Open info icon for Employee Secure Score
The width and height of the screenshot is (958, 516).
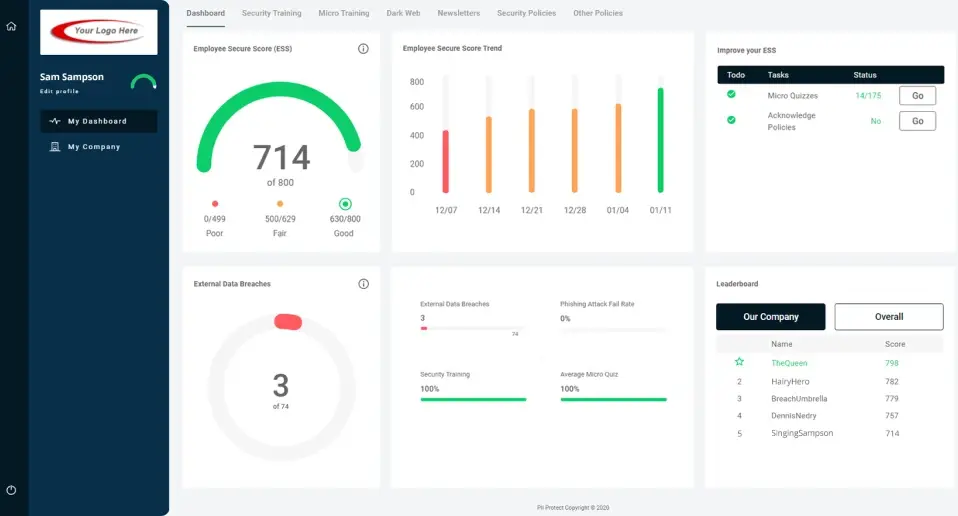[x=363, y=49]
